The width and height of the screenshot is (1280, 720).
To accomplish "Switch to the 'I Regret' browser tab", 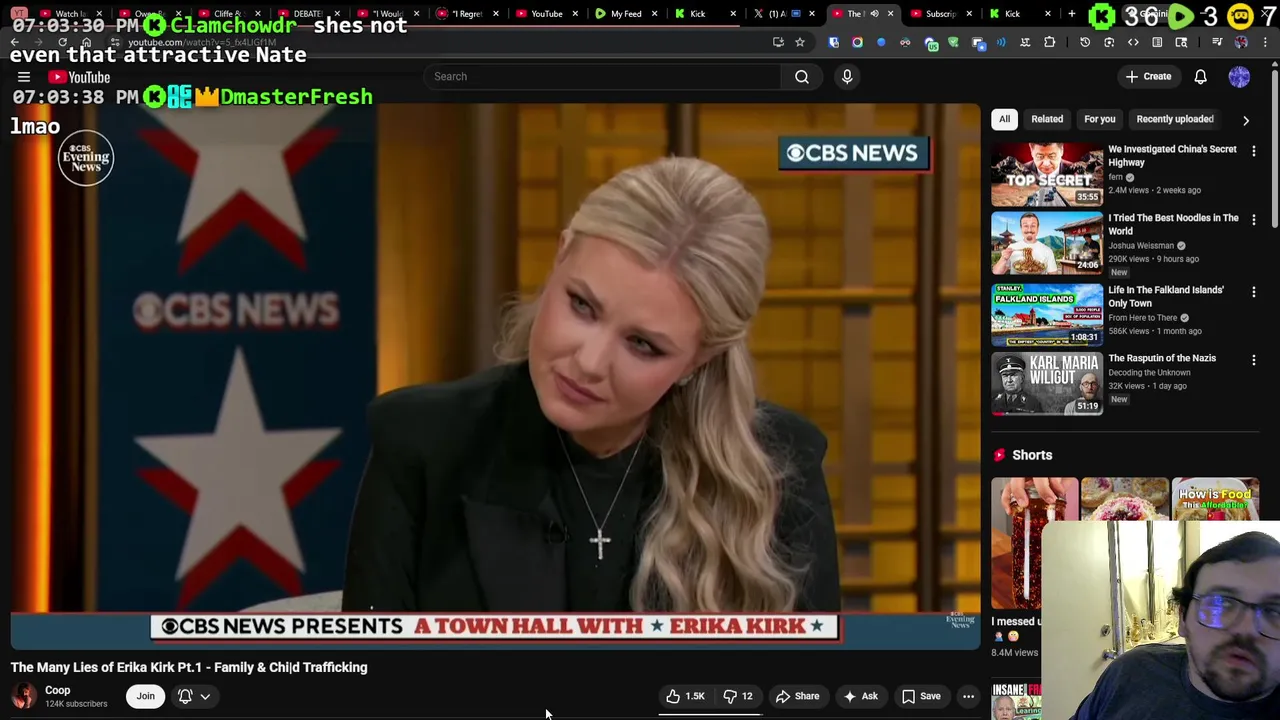I will point(467,14).
